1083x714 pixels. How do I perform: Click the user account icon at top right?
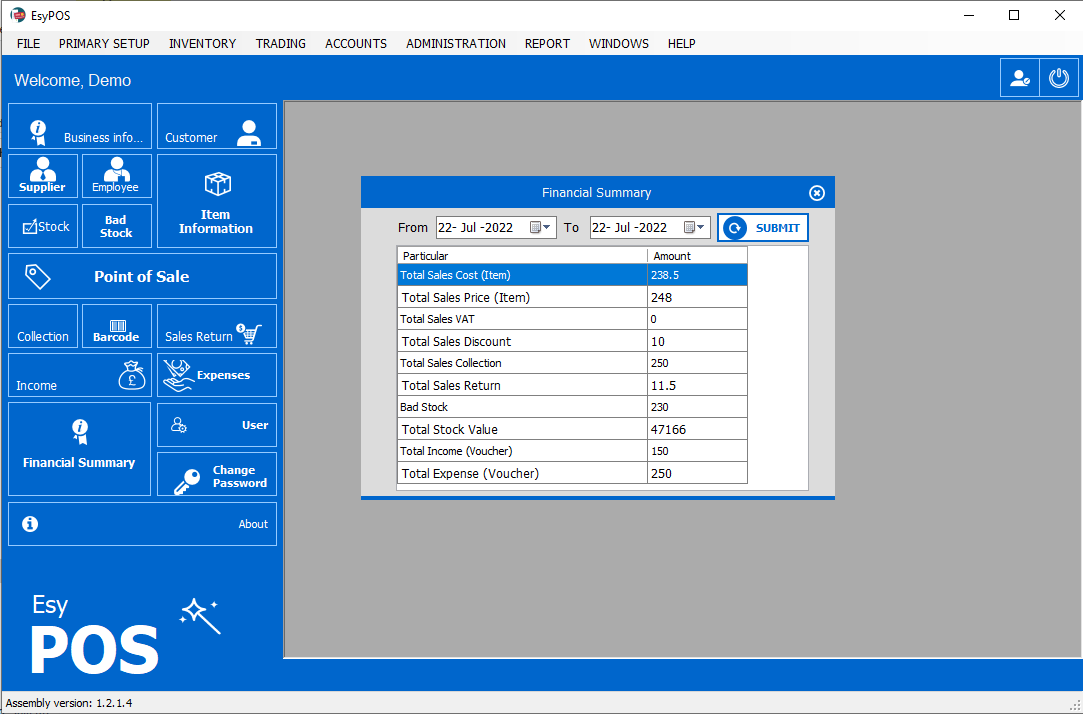(1019, 77)
